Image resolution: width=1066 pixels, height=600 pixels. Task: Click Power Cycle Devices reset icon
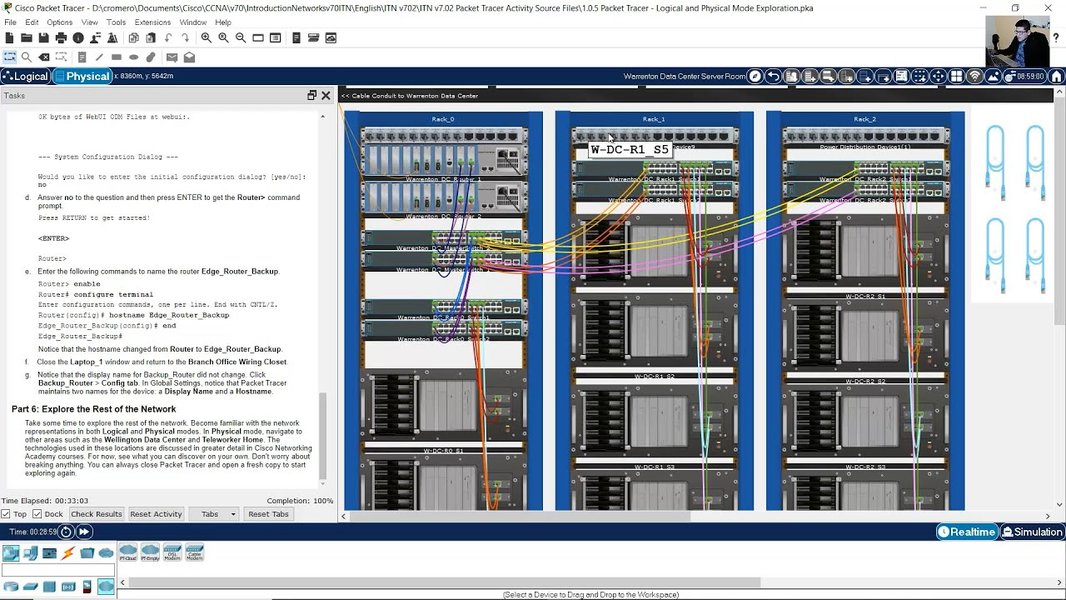[x=66, y=531]
